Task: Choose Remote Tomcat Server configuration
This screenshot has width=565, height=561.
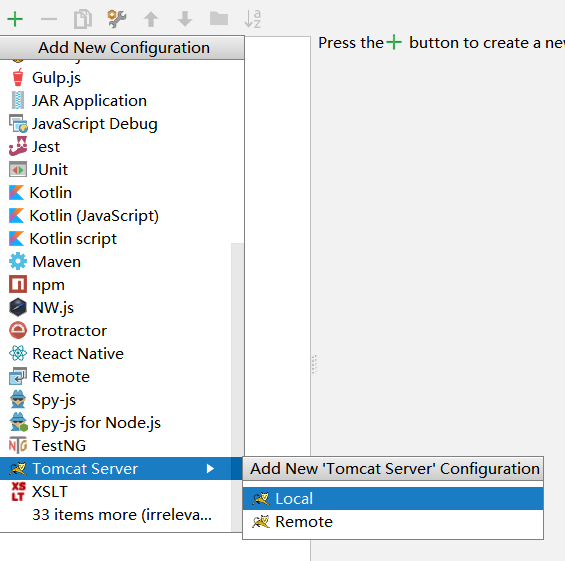Action: tap(393, 522)
